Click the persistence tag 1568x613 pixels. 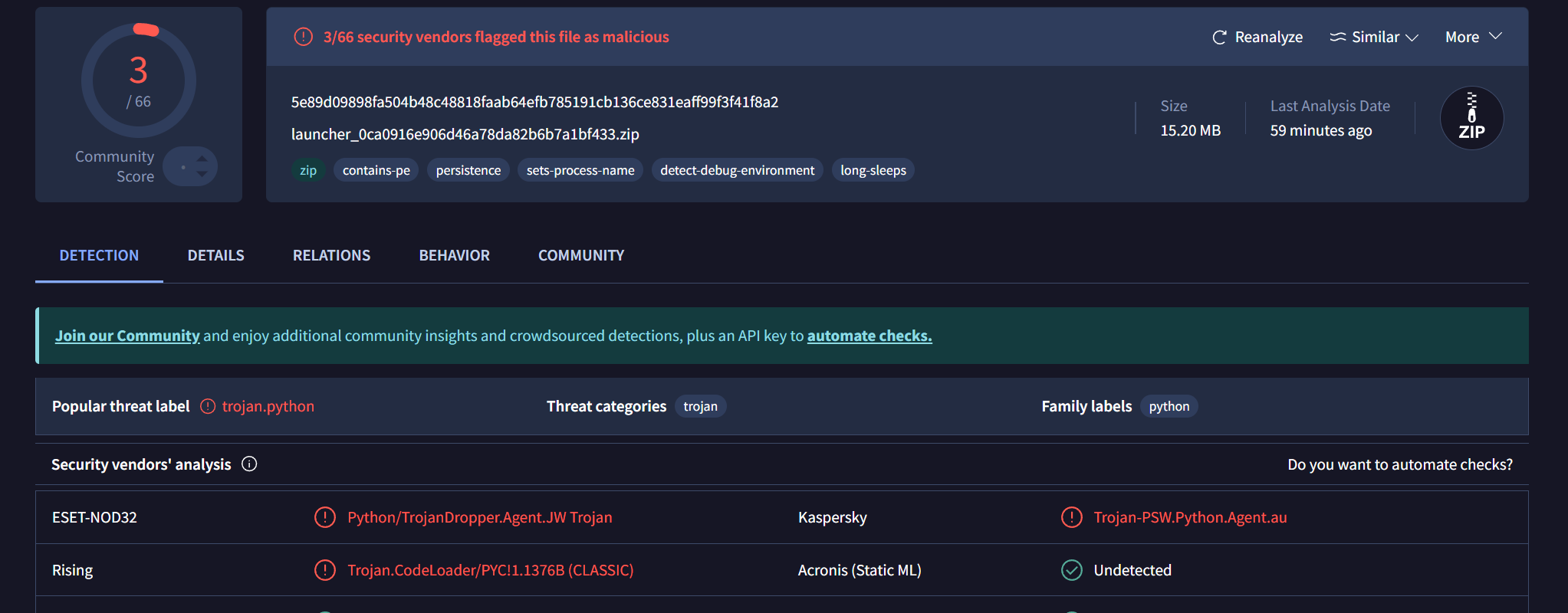[468, 170]
